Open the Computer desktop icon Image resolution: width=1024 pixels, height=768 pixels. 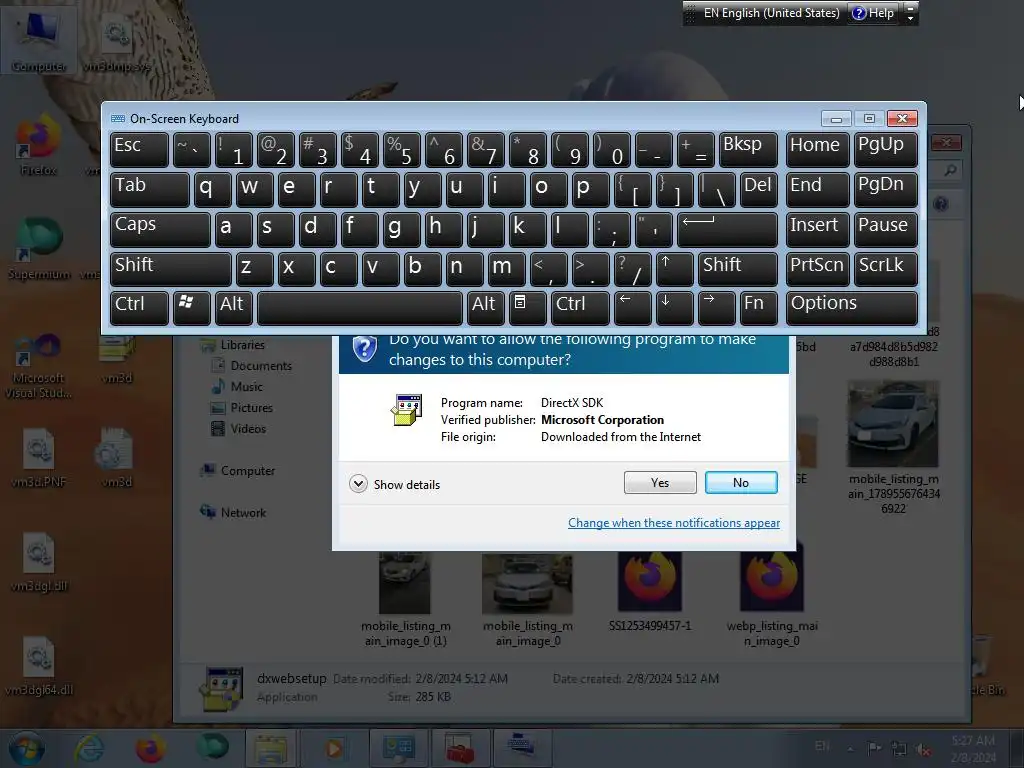(39, 39)
